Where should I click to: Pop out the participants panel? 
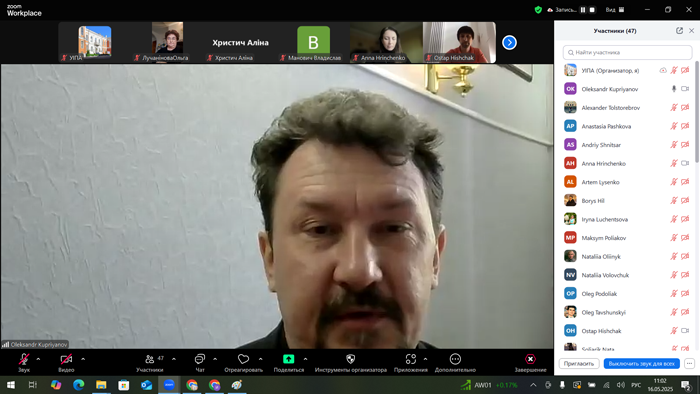(679, 31)
